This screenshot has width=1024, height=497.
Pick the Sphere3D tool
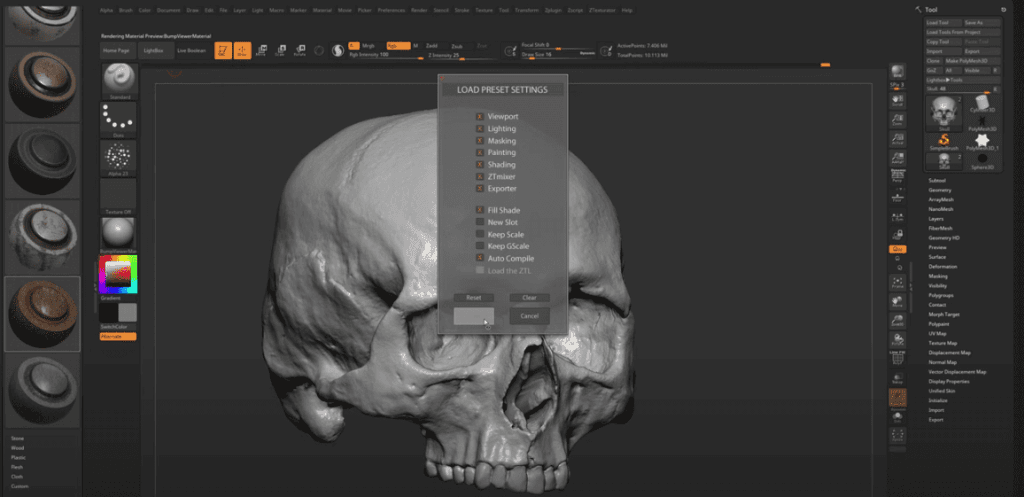click(x=982, y=160)
